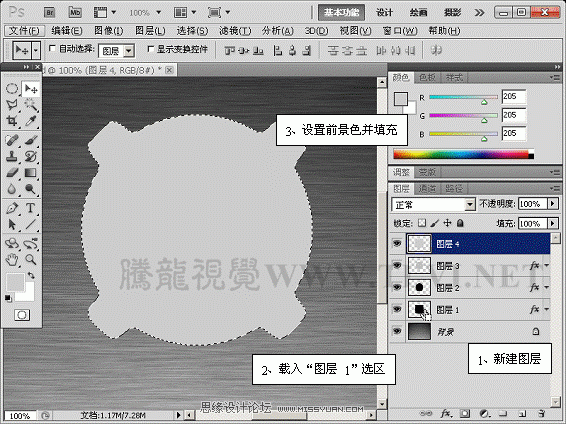Select the Eyedropper tool
Image resolution: width=566 pixels, height=424 pixels.
pos(31,121)
